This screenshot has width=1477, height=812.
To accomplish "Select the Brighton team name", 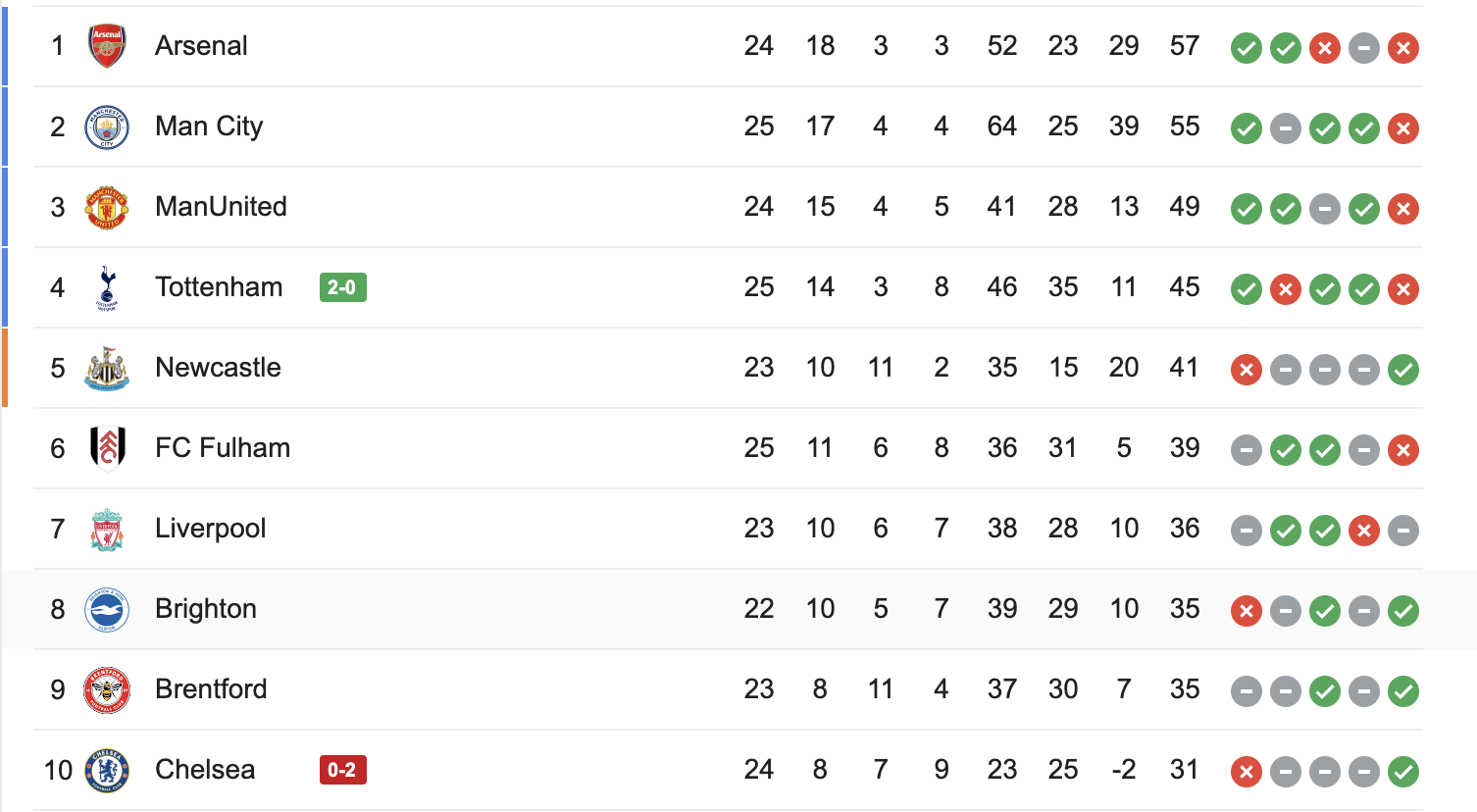I will (206, 609).
